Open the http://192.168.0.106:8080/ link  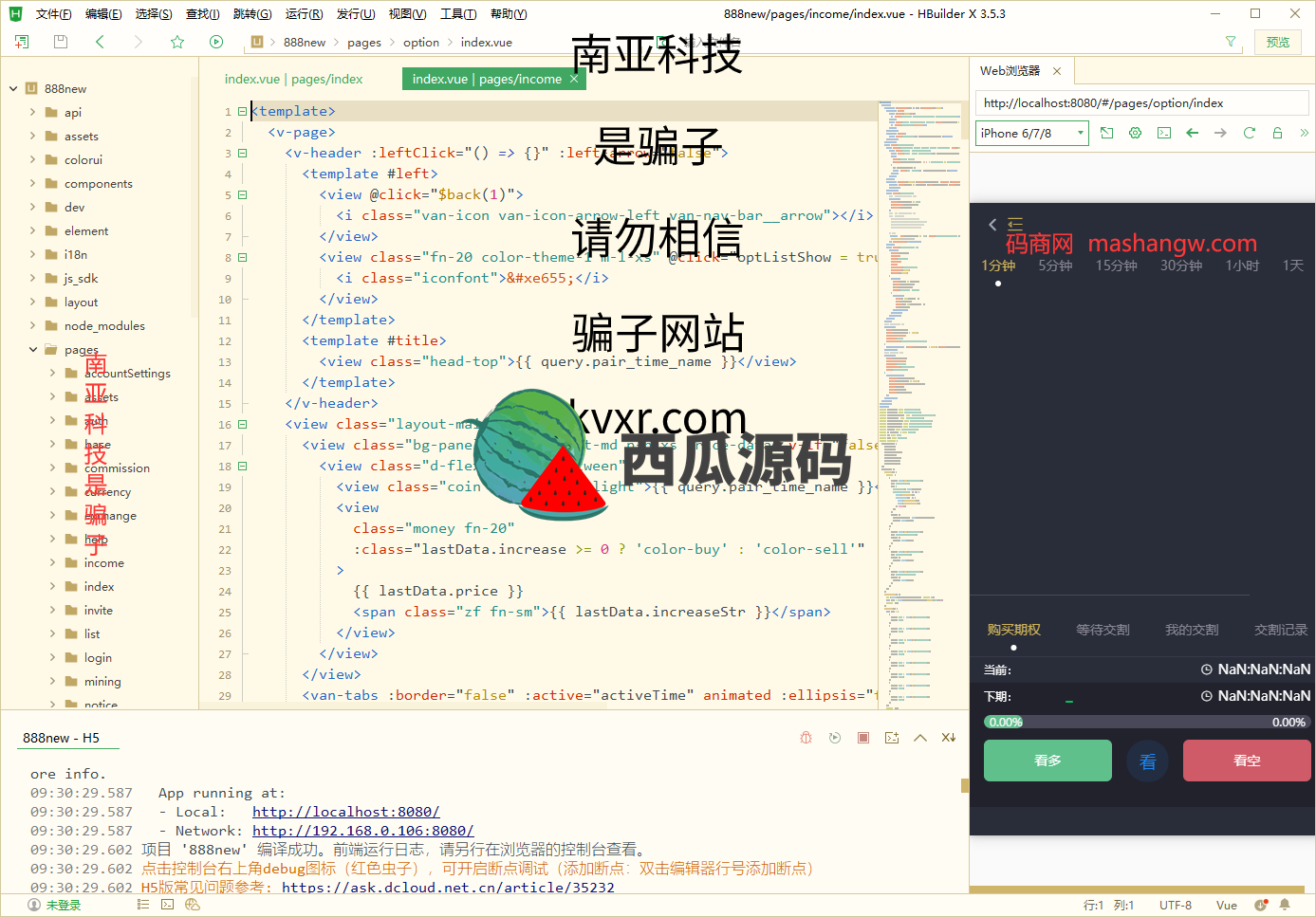[362, 831]
